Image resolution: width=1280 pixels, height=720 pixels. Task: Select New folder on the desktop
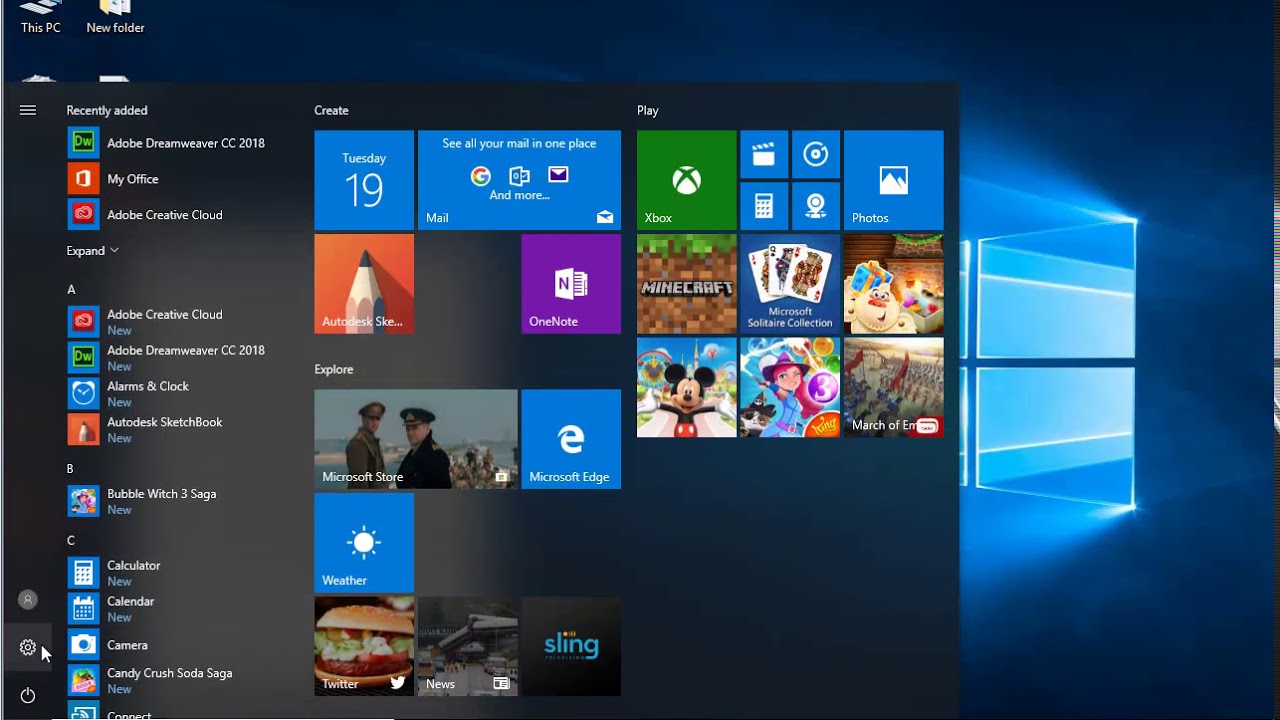[x=115, y=18]
